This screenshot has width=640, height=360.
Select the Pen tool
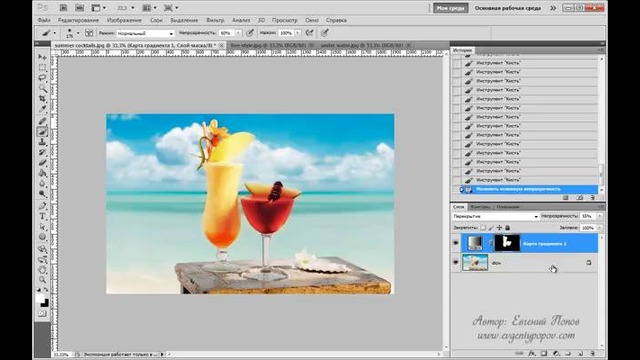[x=42, y=206]
